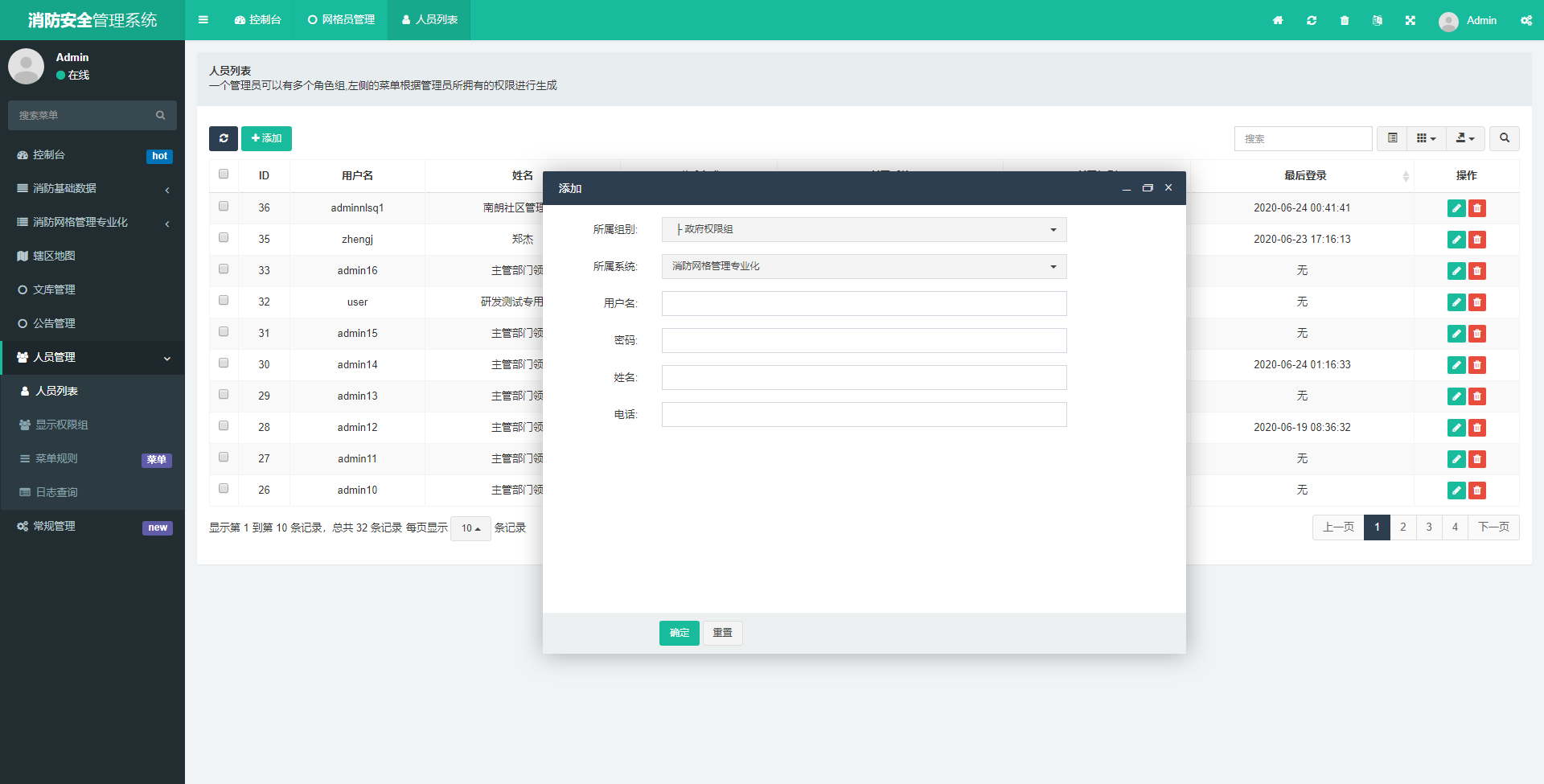Toggle the sidebar hamburger menu icon
Screen dimensions: 1544x784
click(203, 20)
